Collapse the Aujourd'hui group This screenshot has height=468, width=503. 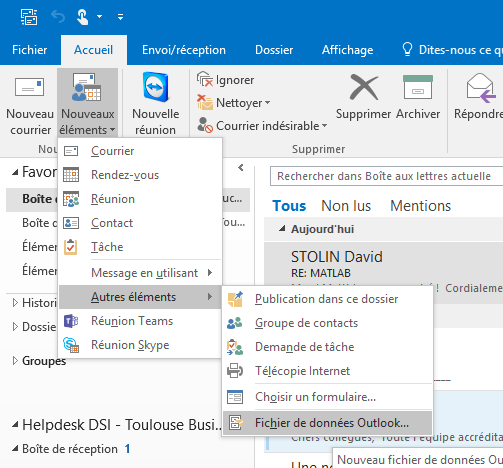282,229
